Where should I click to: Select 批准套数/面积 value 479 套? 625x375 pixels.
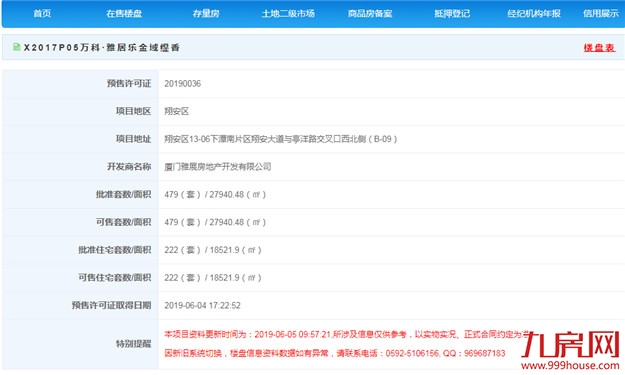pyautogui.click(x=215, y=194)
